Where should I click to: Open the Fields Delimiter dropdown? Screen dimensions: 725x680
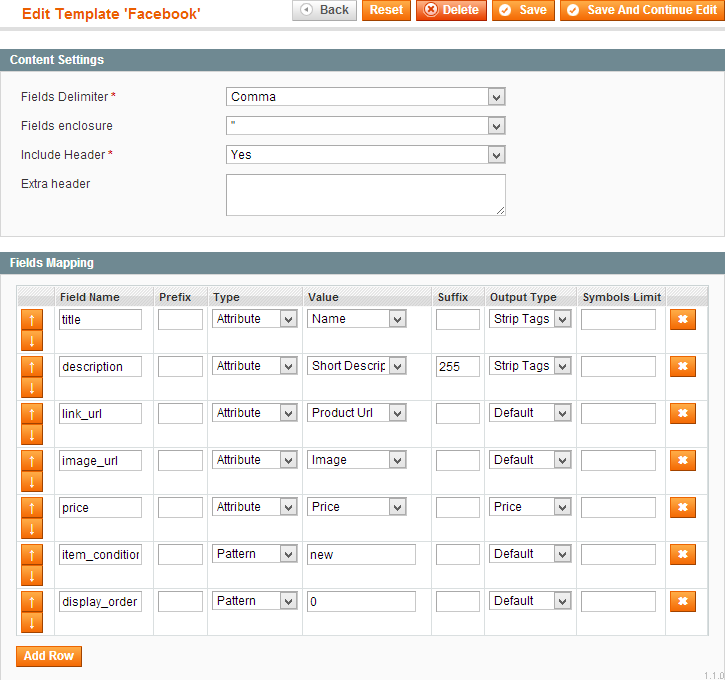(365, 97)
